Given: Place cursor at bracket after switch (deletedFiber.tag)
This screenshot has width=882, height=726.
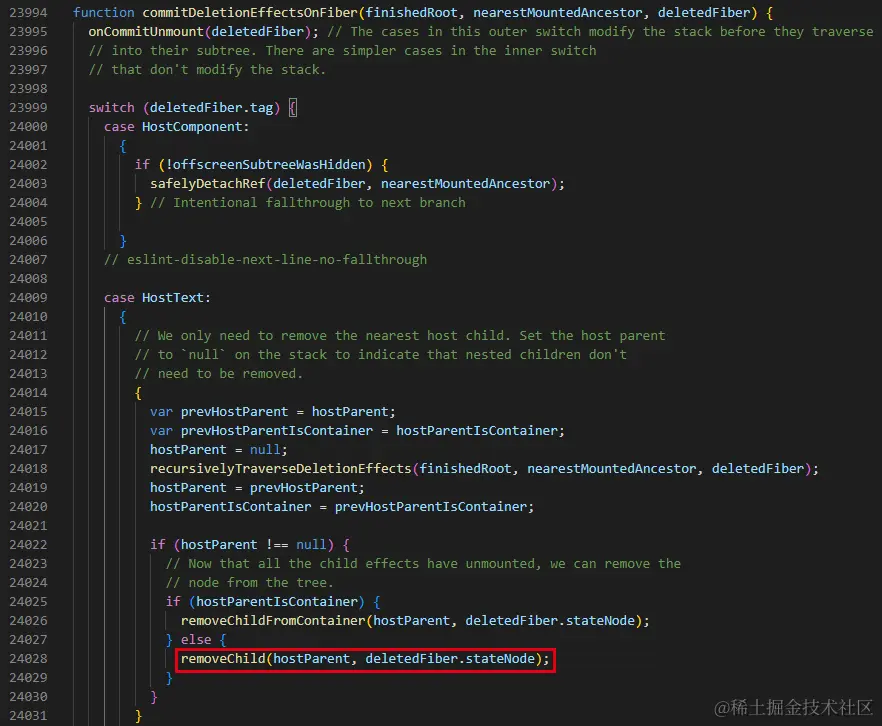Looking at the screenshot, I should (292, 107).
